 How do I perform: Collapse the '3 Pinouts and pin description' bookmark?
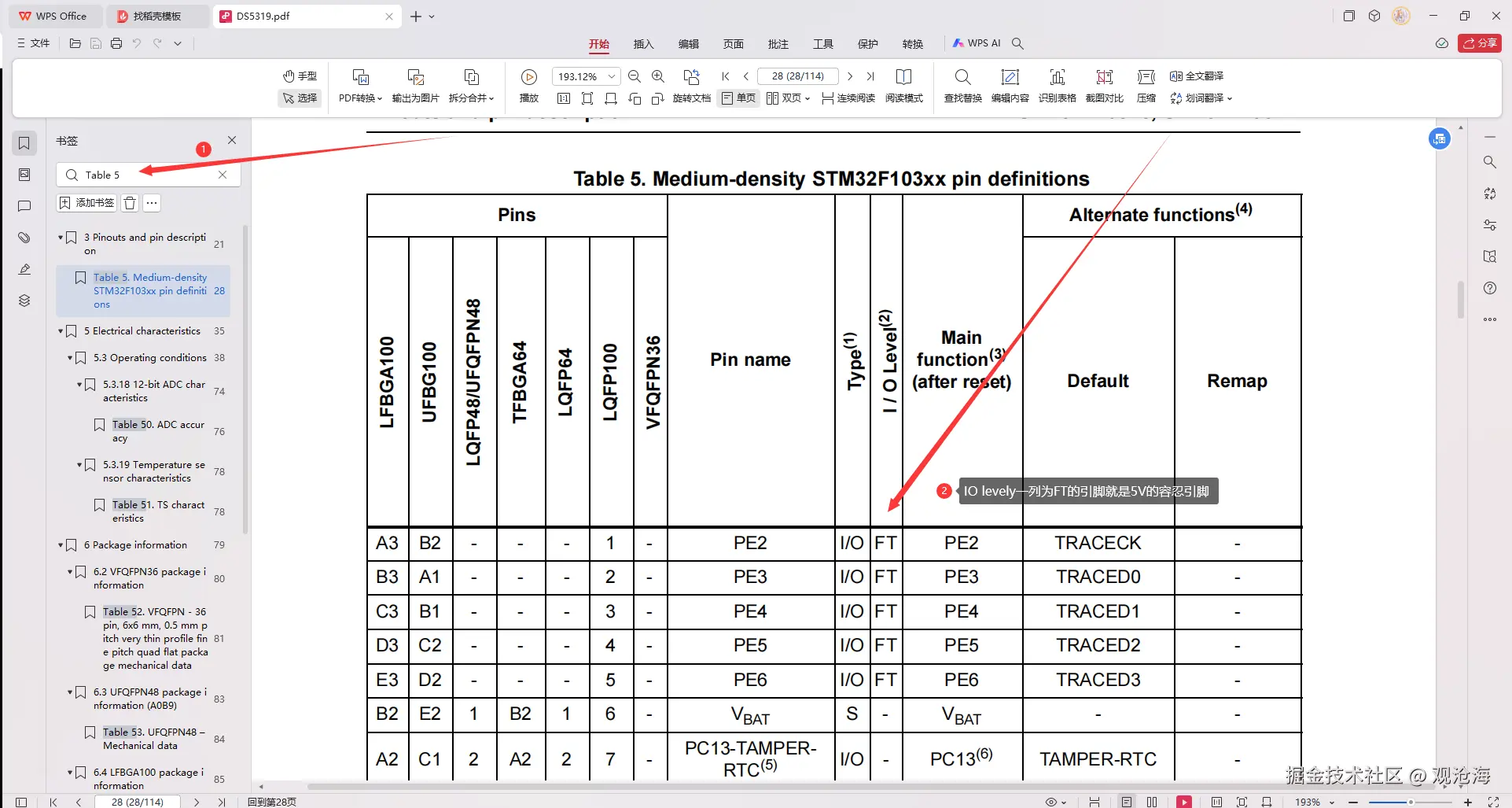tap(61, 238)
